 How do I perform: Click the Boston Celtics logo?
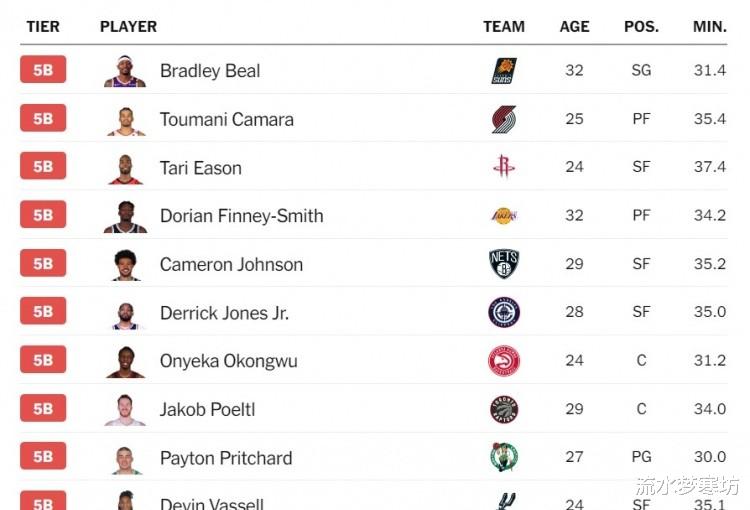point(504,457)
